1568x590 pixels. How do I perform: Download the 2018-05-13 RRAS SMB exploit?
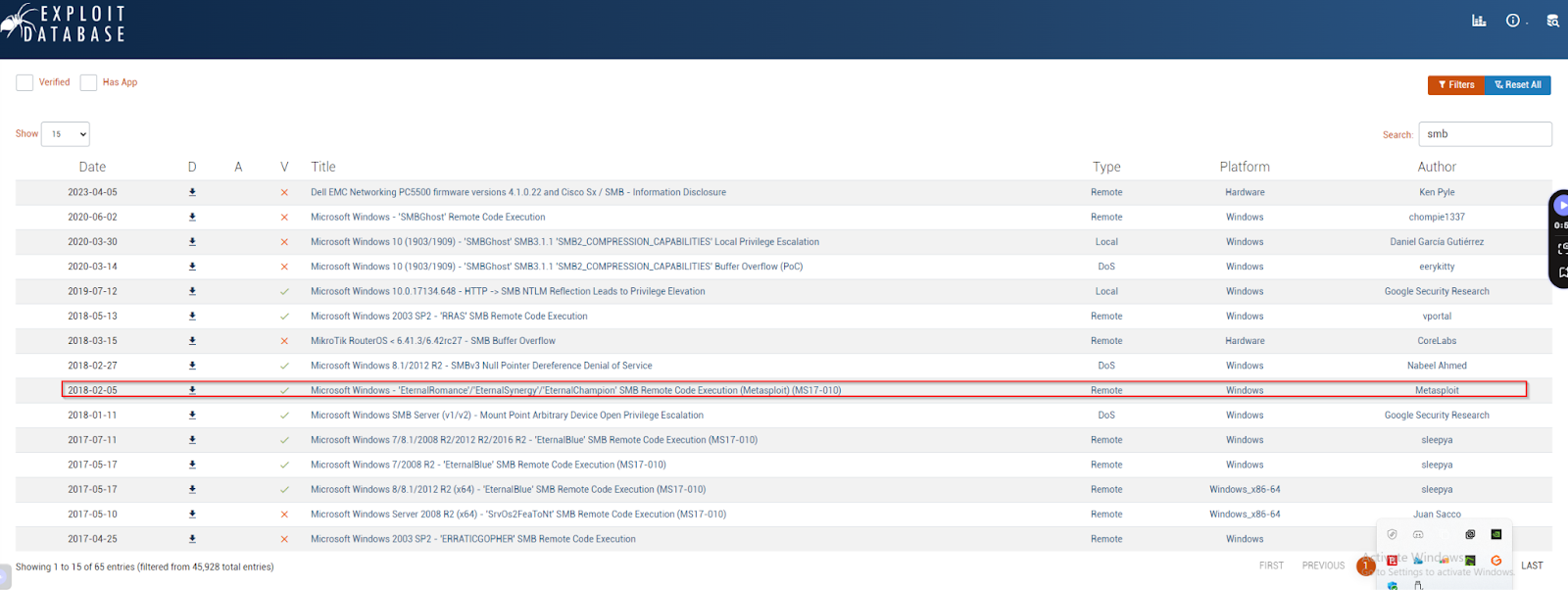(x=192, y=316)
